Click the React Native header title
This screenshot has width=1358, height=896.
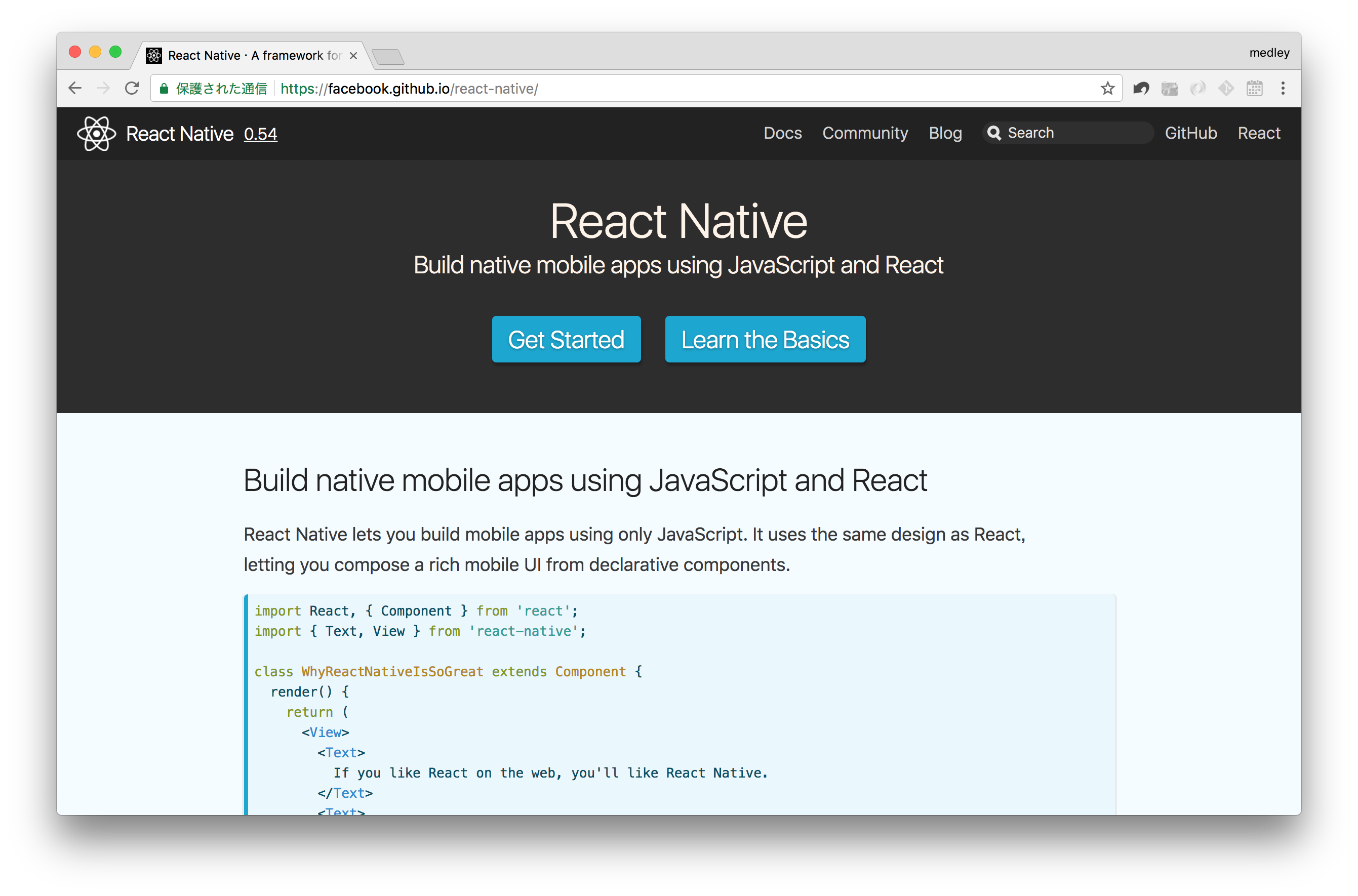179,134
